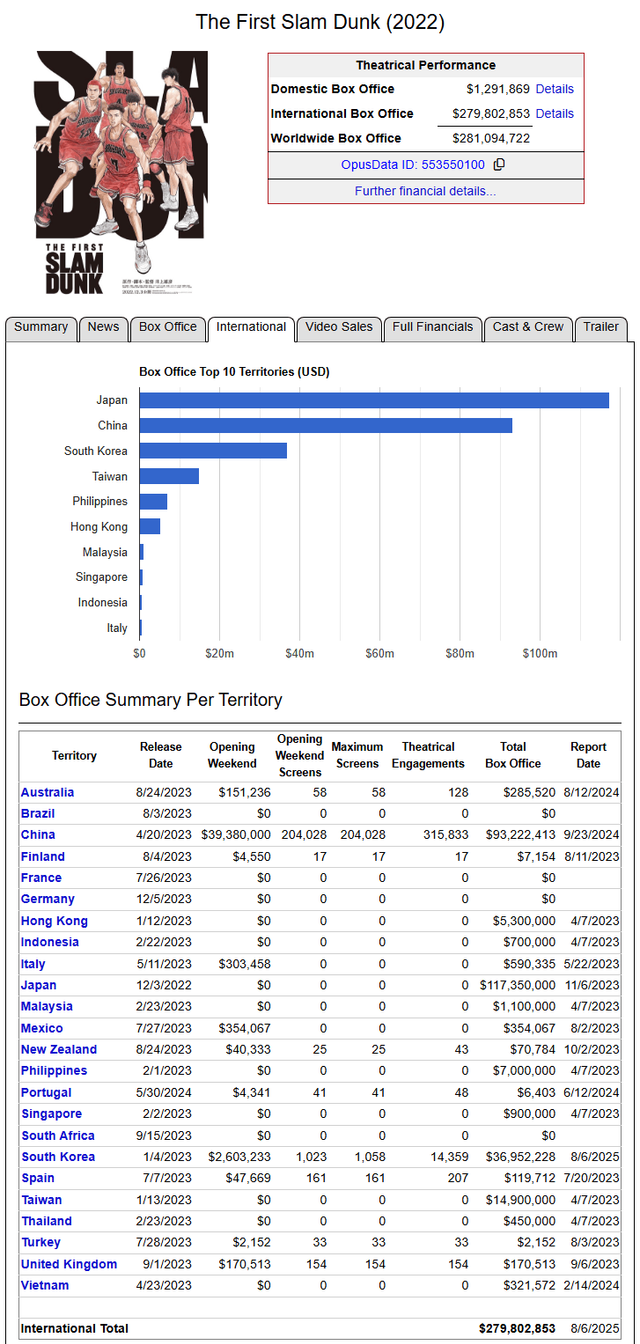Switch to the Trailer tab

click(601, 327)
